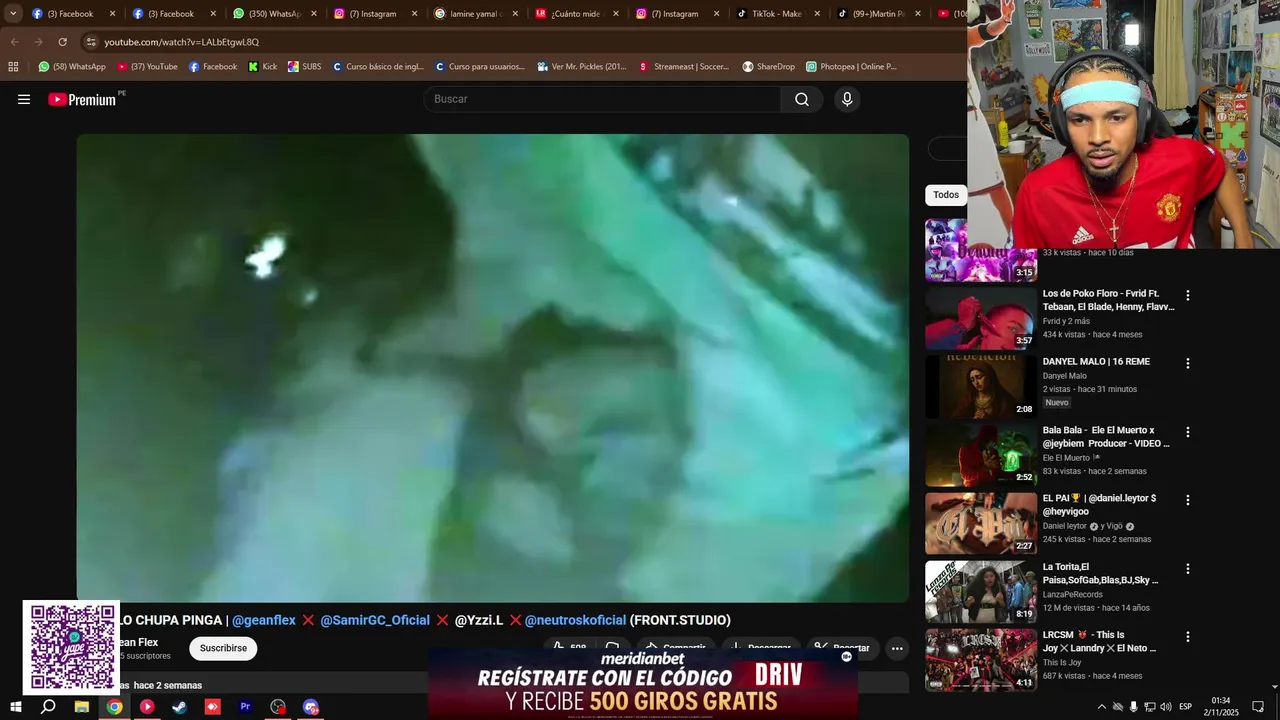
Task: Play the Bala Bala Ele El Muerto thumbnail
Action: (x=981, y=455)
